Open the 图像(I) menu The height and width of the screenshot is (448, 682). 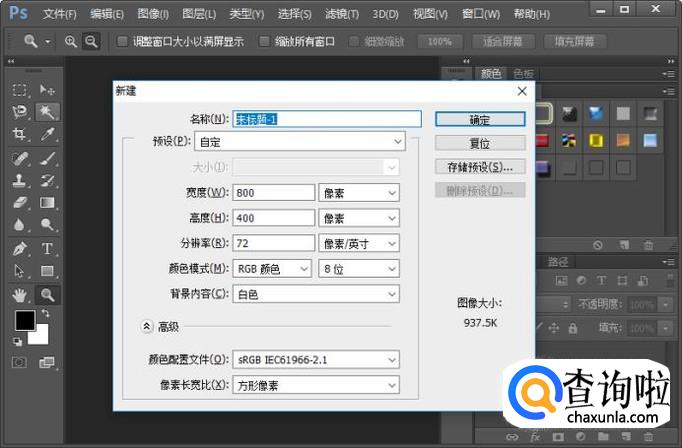[x=153, y=14]
